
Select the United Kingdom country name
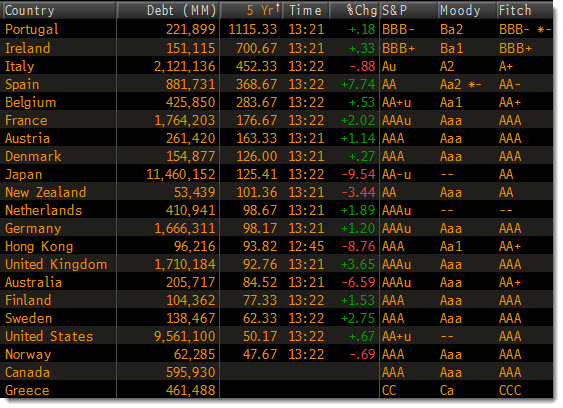[56, 264]
